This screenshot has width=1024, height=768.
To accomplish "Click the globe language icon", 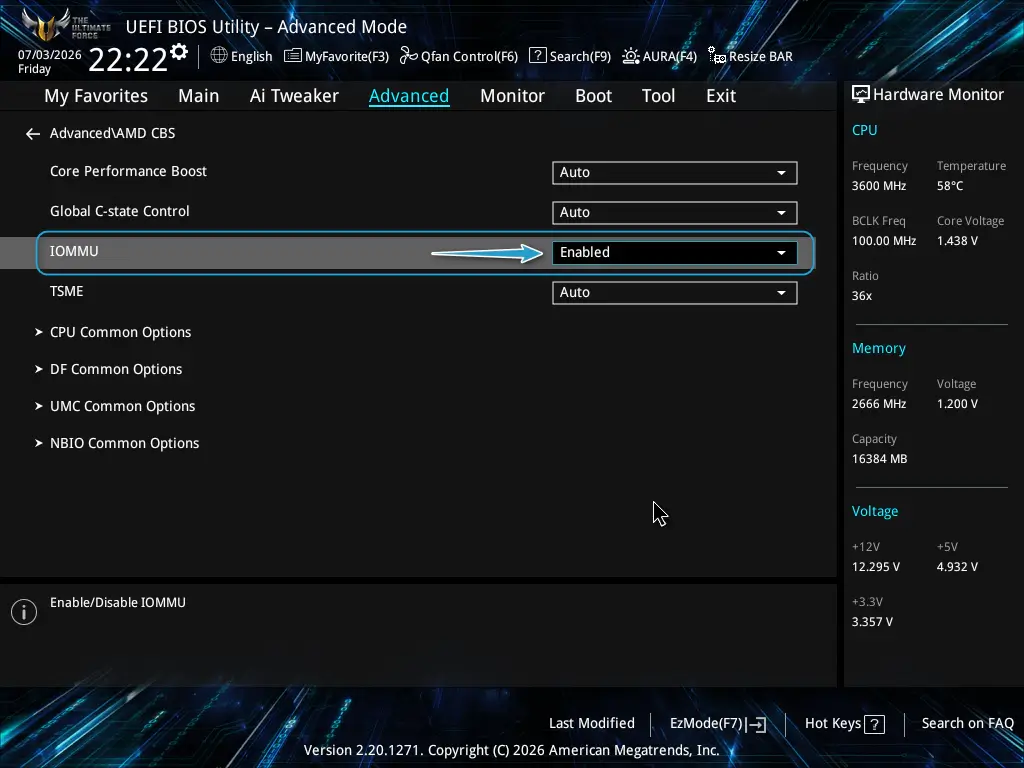I will coord(219,56).
